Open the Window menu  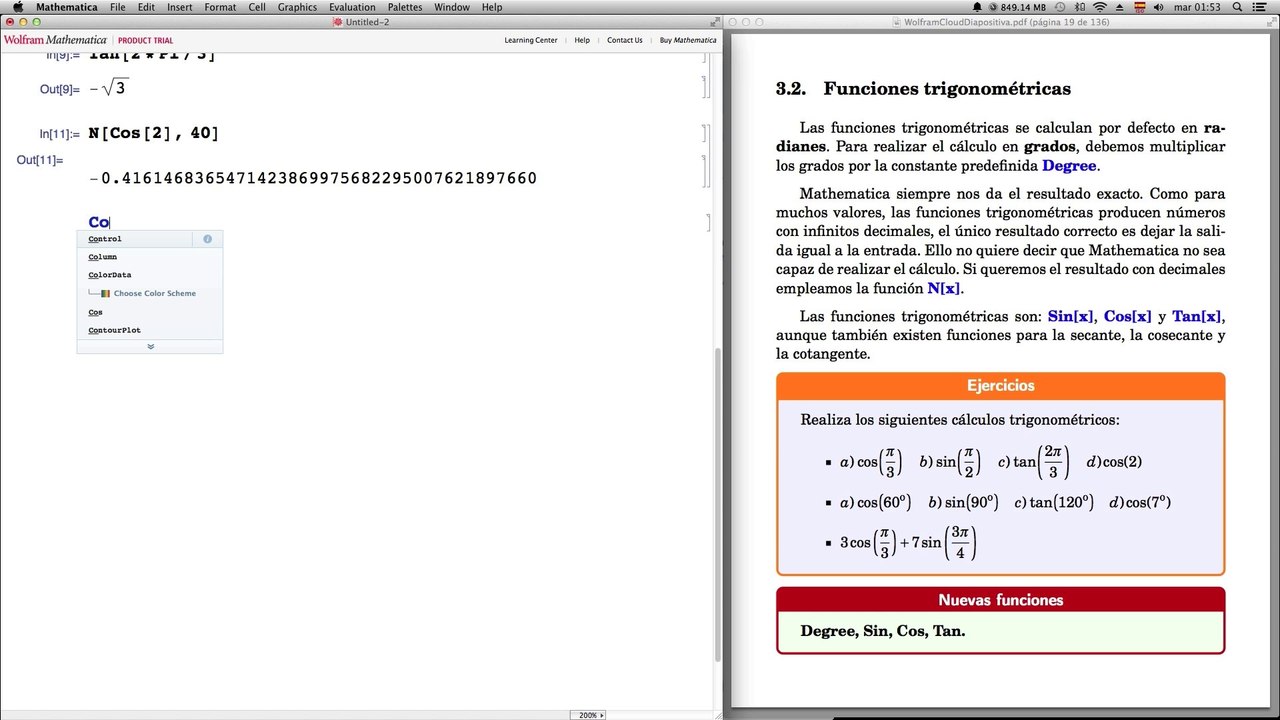[x=452, y=7]
